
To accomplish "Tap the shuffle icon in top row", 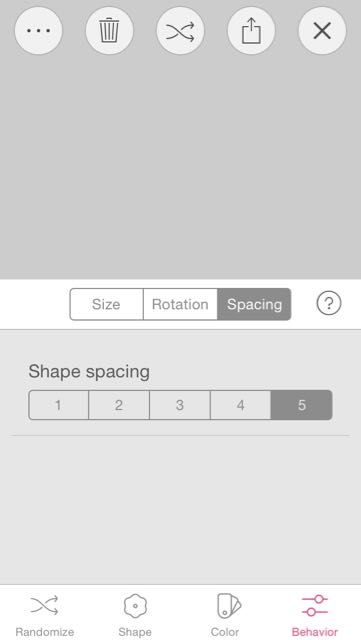I will point(180,31).
